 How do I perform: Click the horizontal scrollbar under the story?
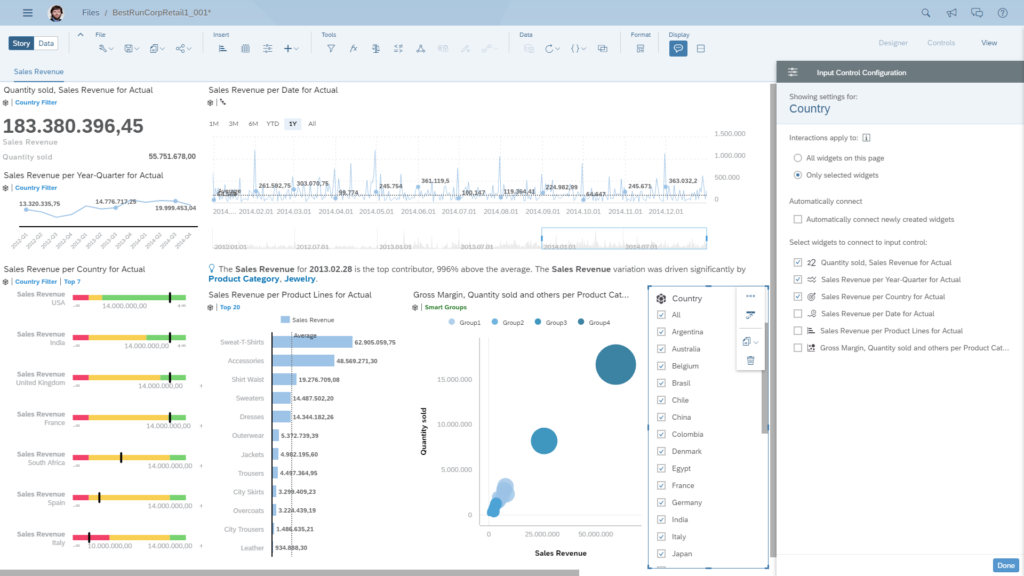point(289,573)
